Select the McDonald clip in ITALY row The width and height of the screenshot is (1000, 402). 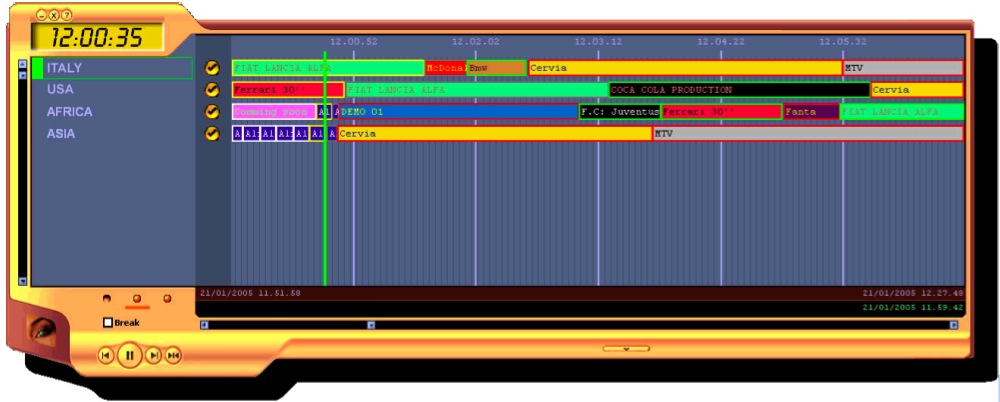pos(446,68)
